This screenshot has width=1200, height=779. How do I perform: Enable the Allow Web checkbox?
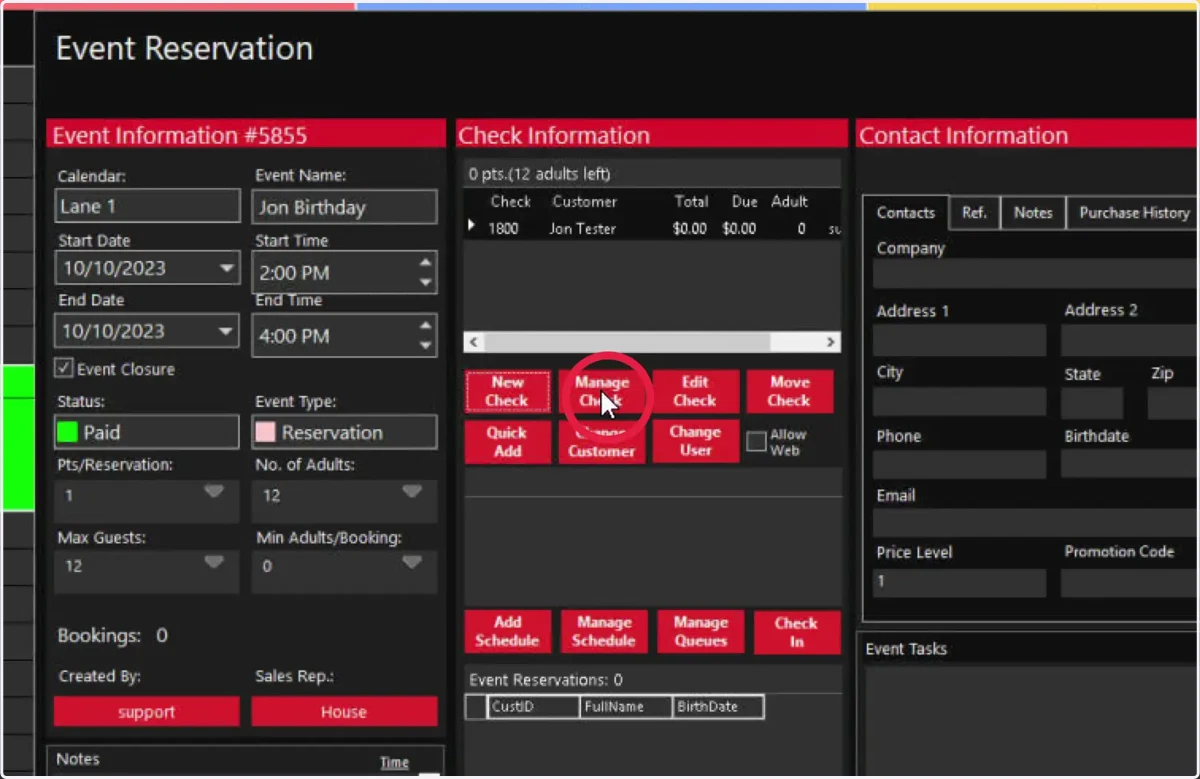pos(757,441)
